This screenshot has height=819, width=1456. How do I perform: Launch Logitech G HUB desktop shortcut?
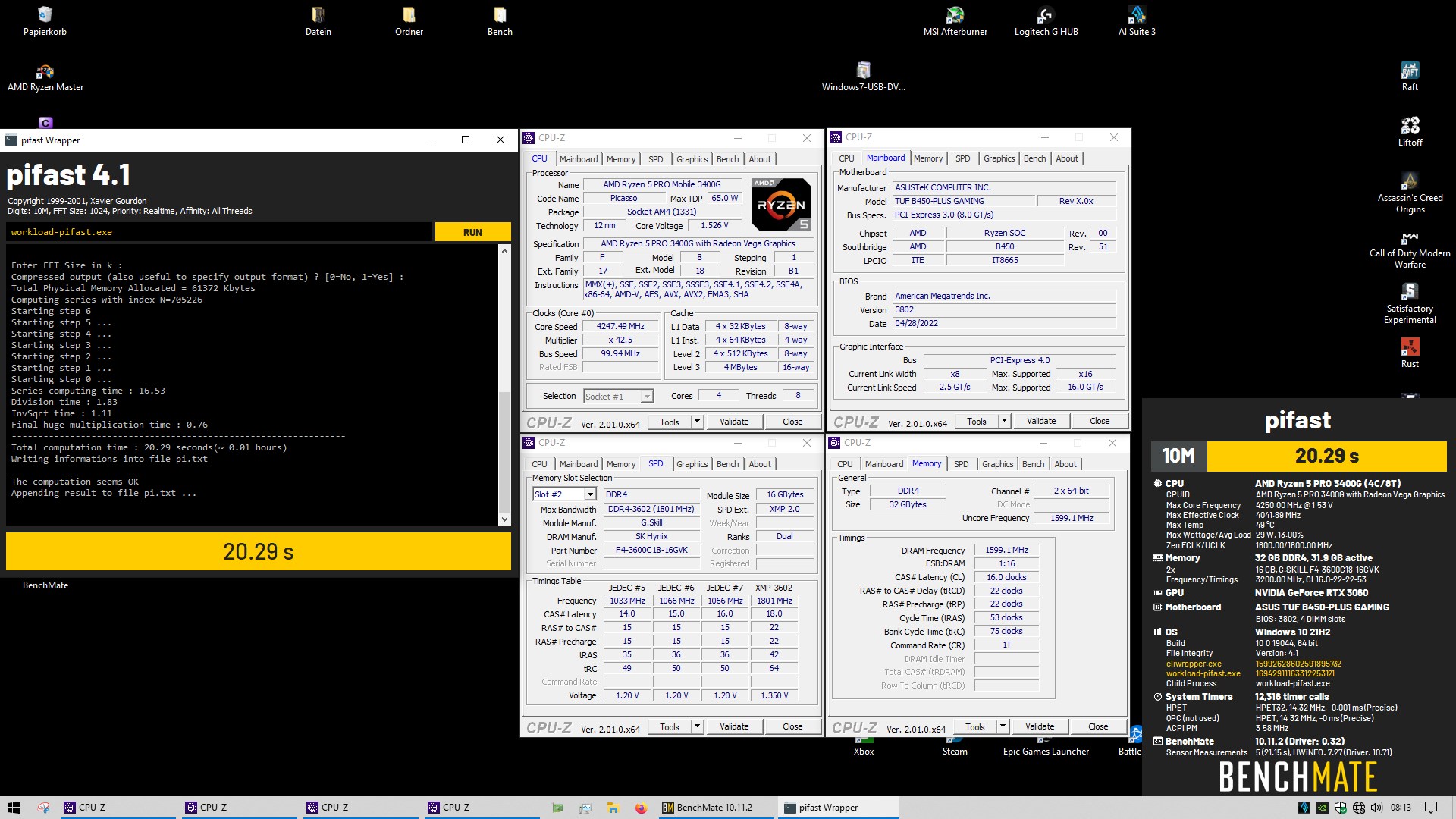(x=1046, y=20)
